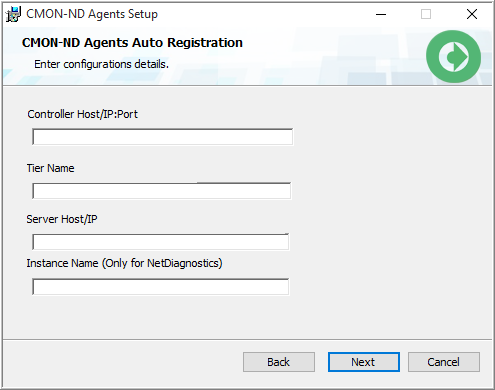495x390 pixels.
Task: Click the installer icon in title bar
Action: coord(13,14)
